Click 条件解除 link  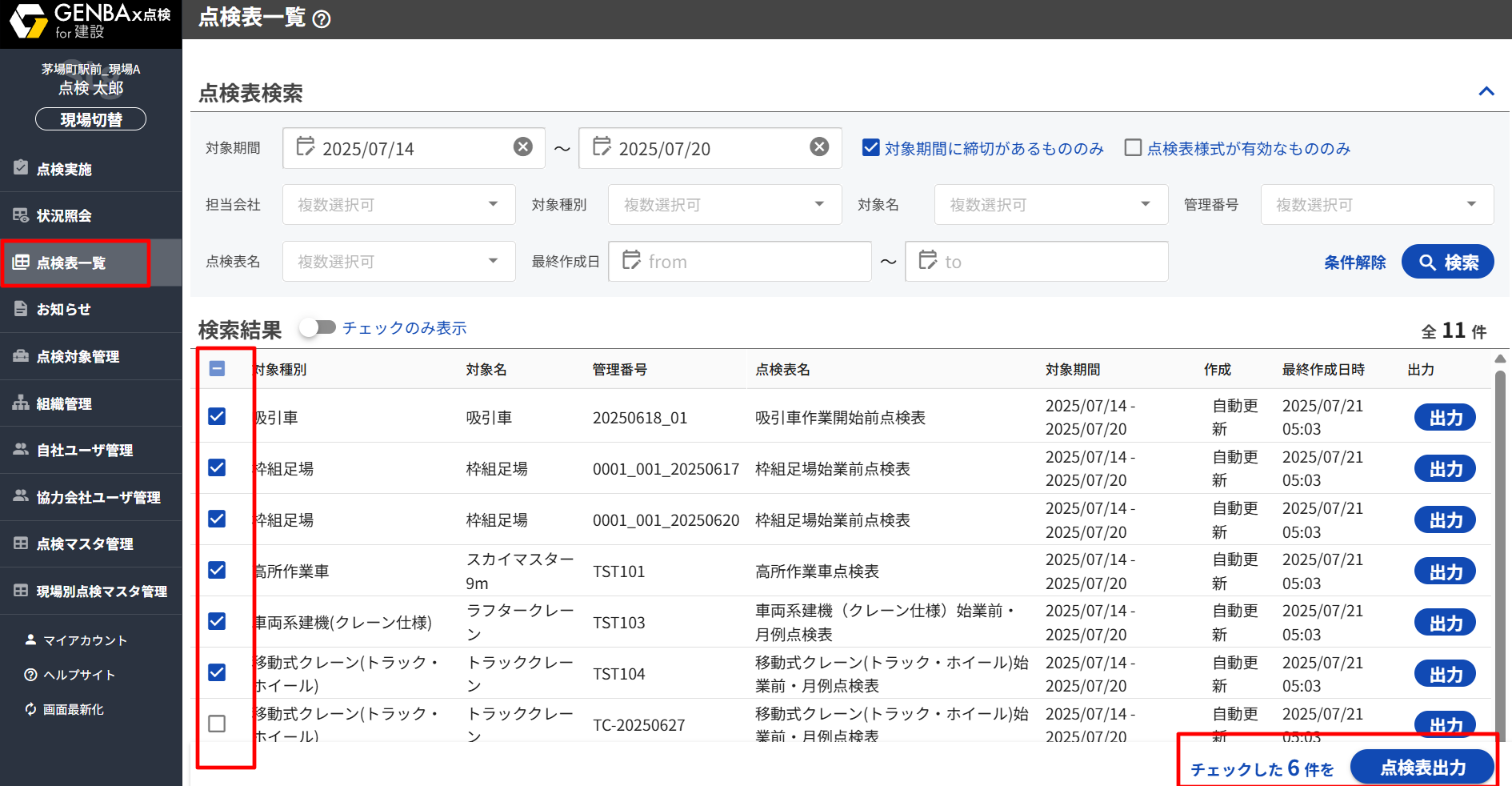pyautogui.click(x=1354, y=263)
